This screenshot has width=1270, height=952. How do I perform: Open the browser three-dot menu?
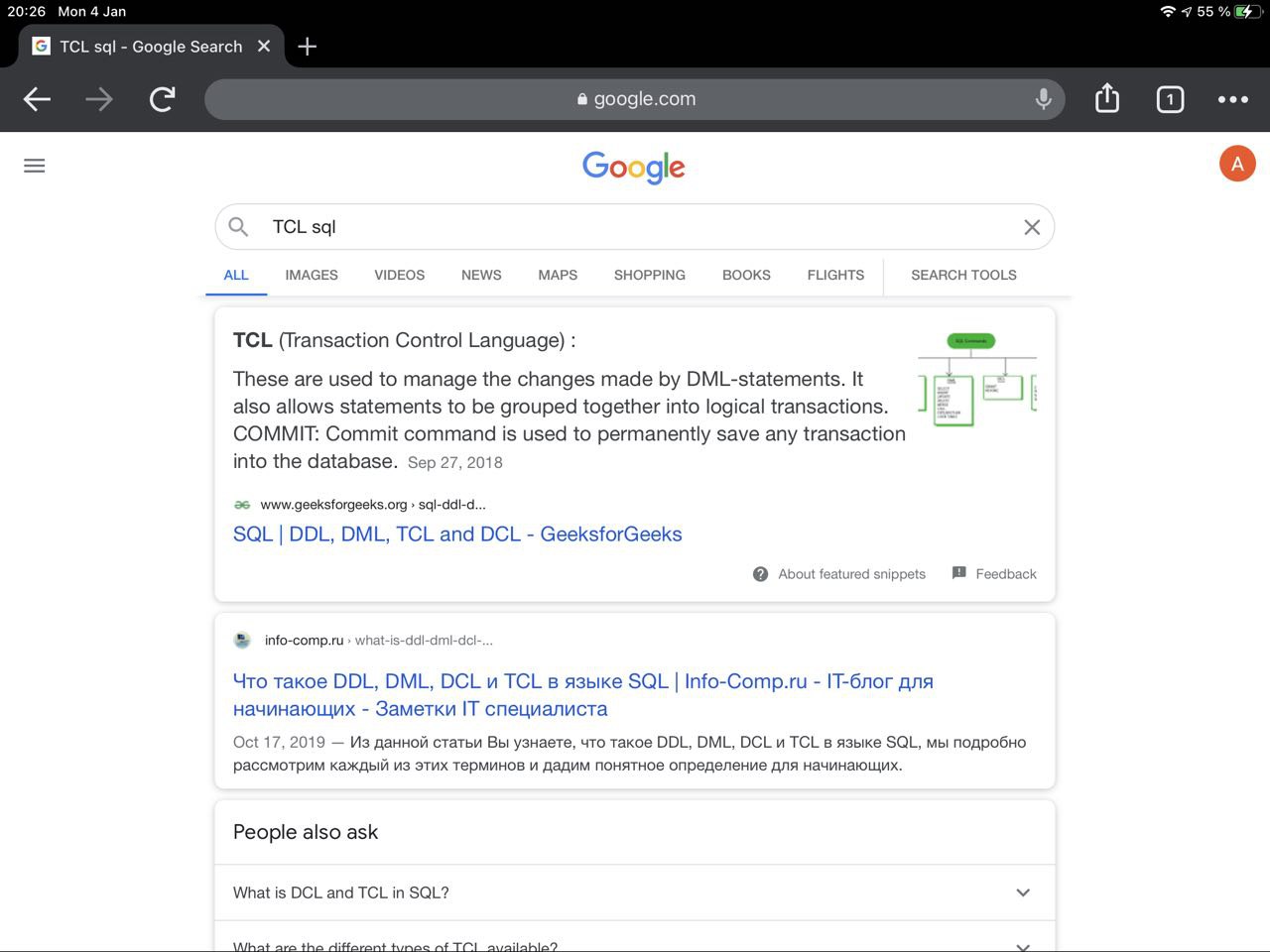(1233, 99)
